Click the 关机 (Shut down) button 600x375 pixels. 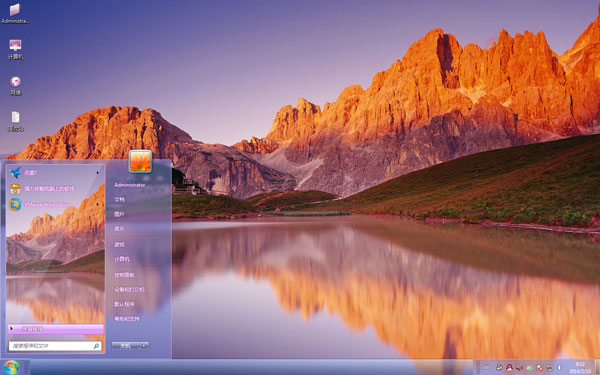(125, 346)
